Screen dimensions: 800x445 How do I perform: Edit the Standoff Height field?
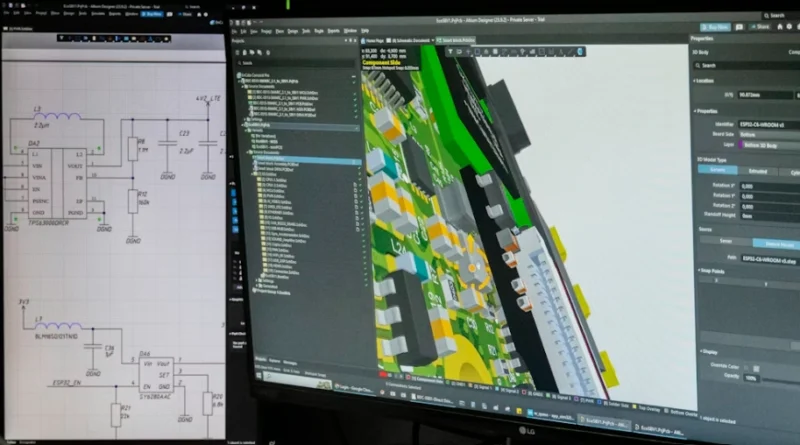pyautogui.click(x=769, y=216)
